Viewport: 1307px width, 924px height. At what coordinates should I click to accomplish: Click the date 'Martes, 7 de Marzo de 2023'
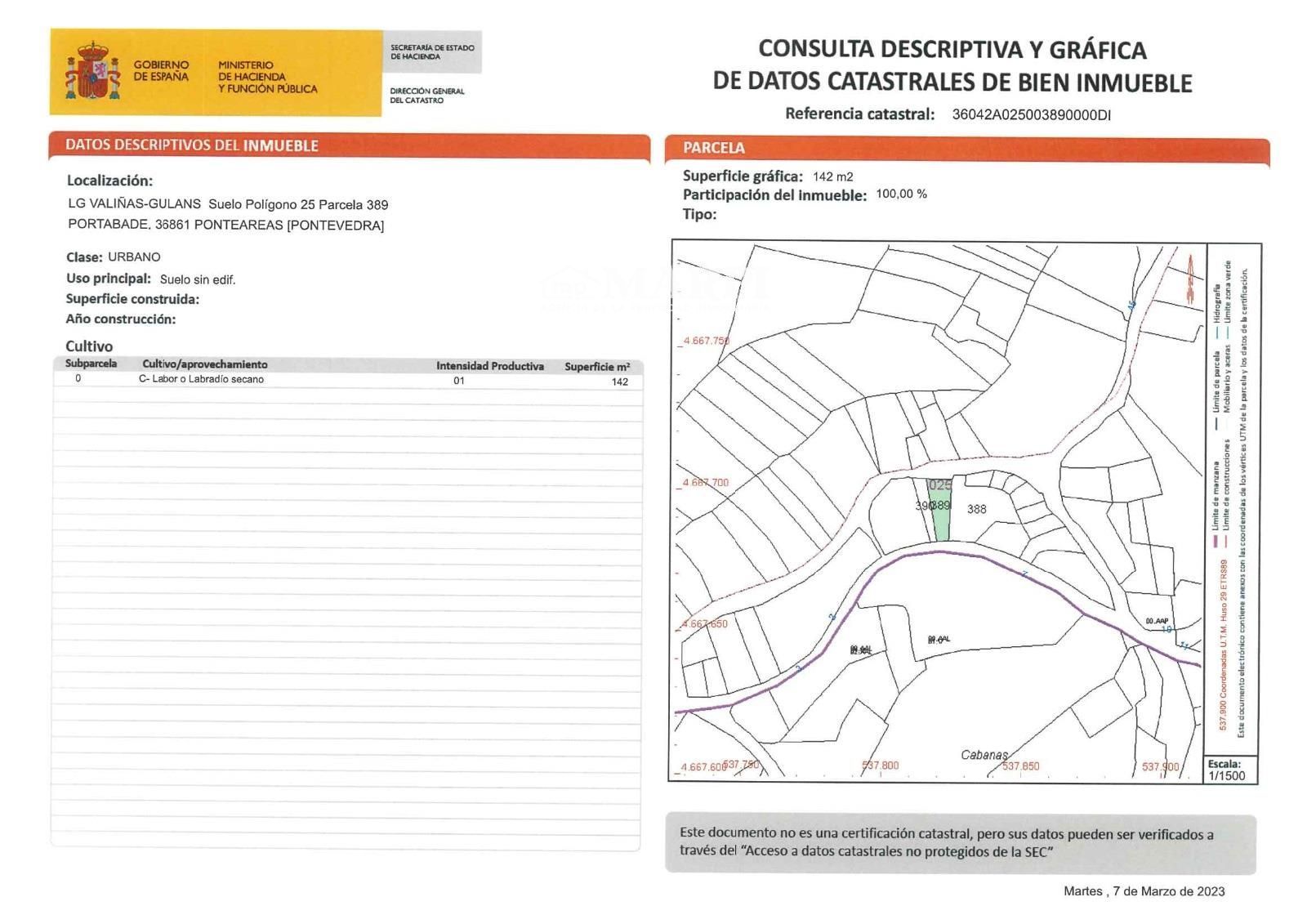pyautogui.click(x=1144, y=891)
